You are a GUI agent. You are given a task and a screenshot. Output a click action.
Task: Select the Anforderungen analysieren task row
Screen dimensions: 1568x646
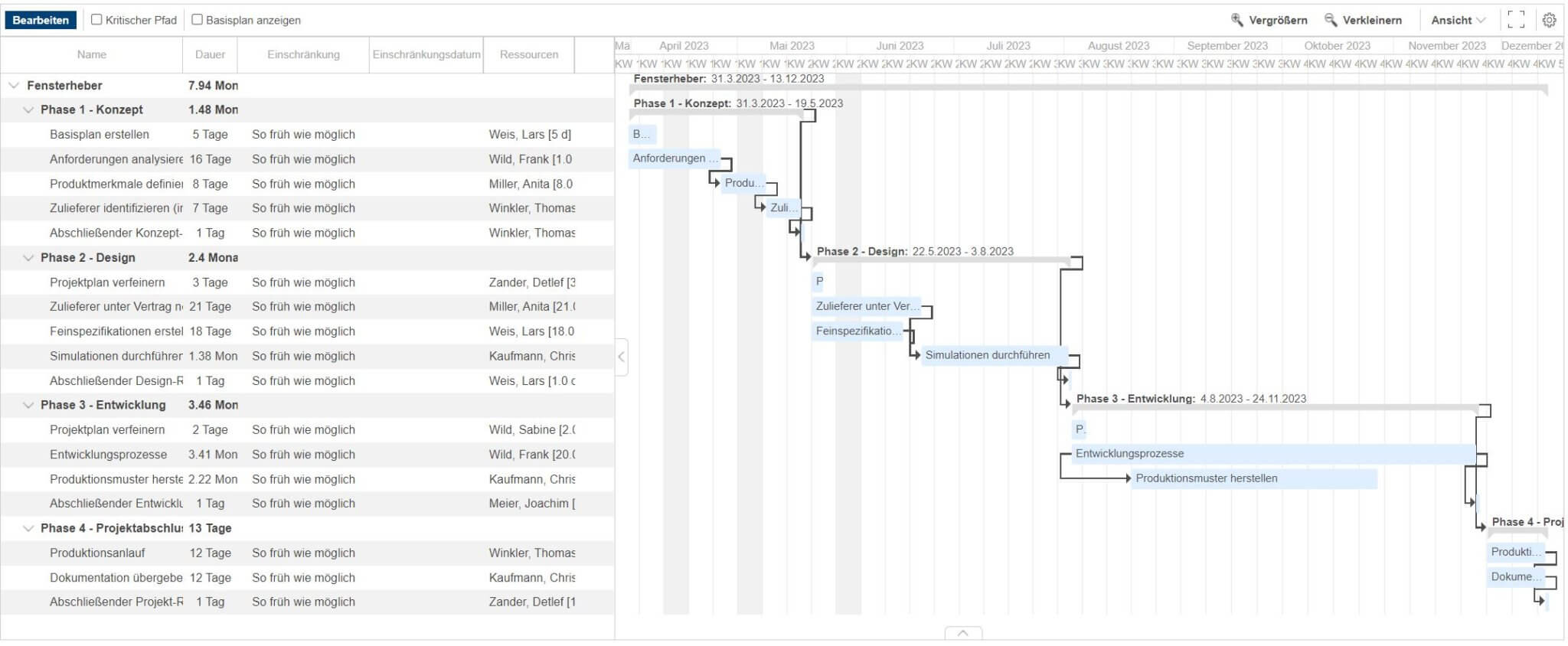307,159
